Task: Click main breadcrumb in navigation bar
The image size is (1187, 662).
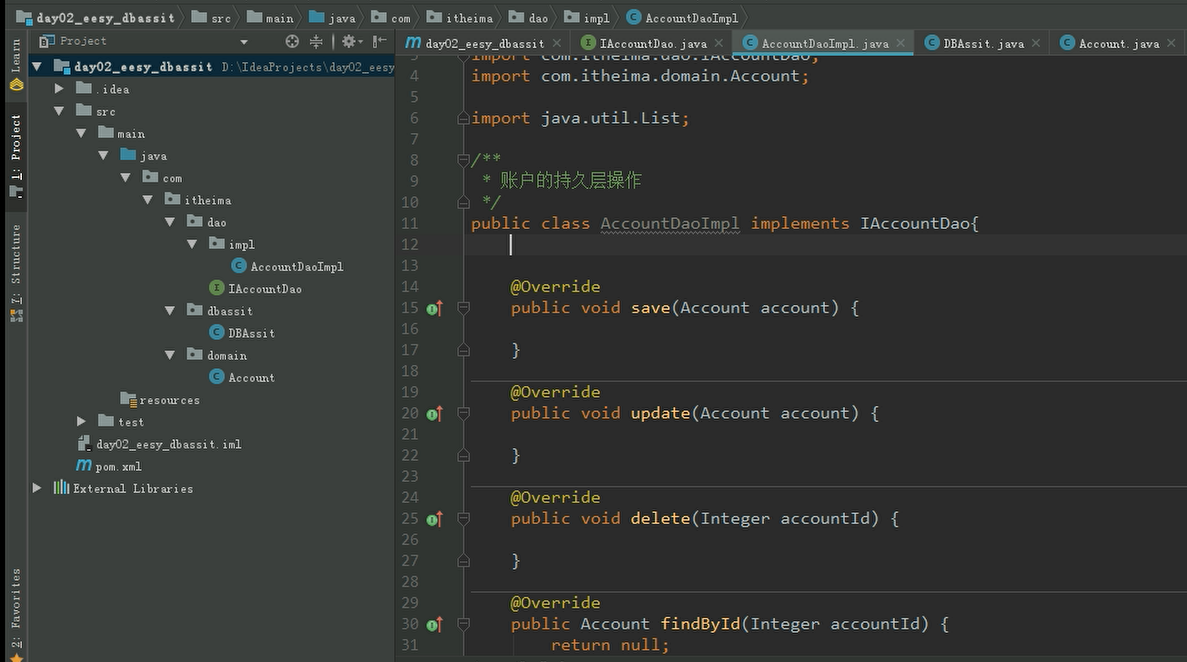Action: (x=270, y=17)
